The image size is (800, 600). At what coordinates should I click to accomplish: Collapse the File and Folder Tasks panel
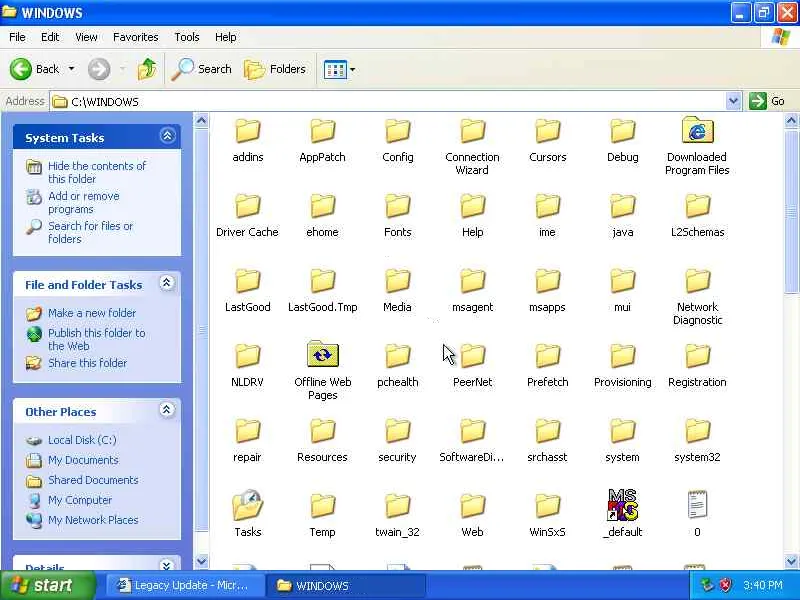coord(167,283)
